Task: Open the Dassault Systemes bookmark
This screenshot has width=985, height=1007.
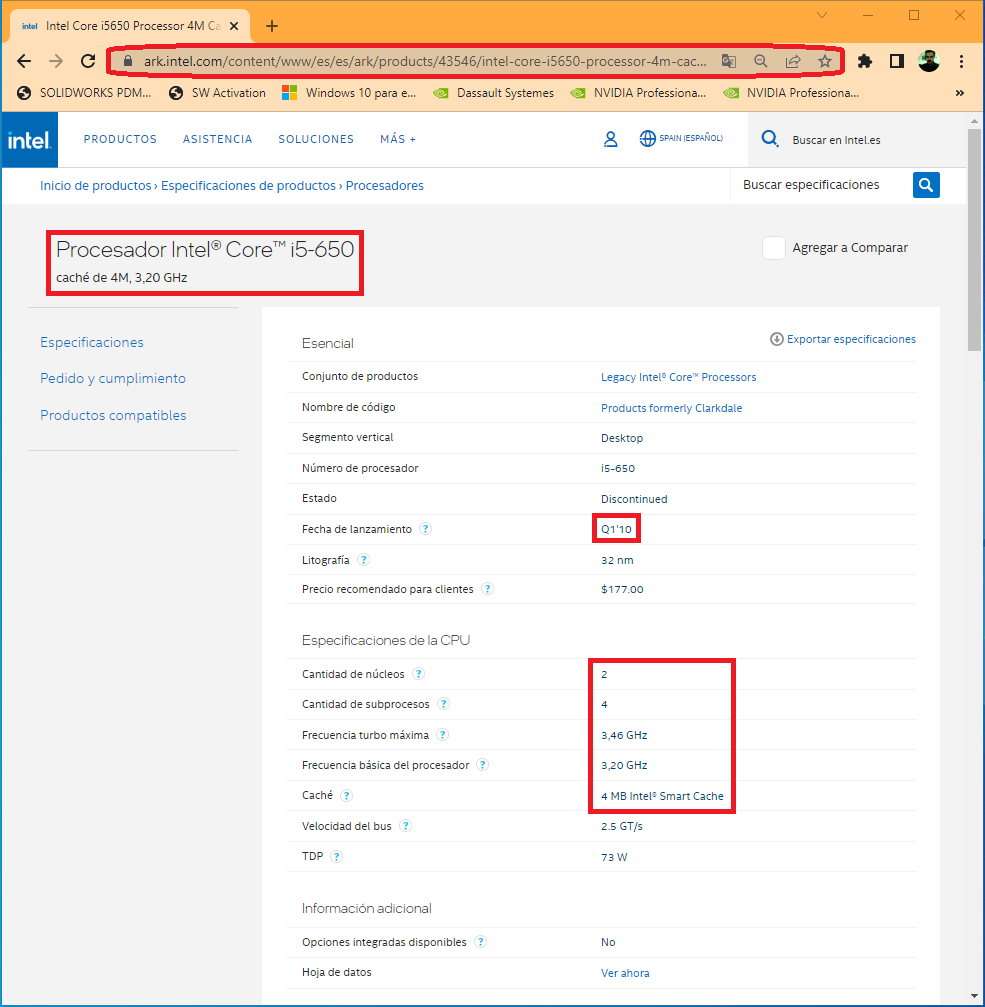Action: (494, 93)
